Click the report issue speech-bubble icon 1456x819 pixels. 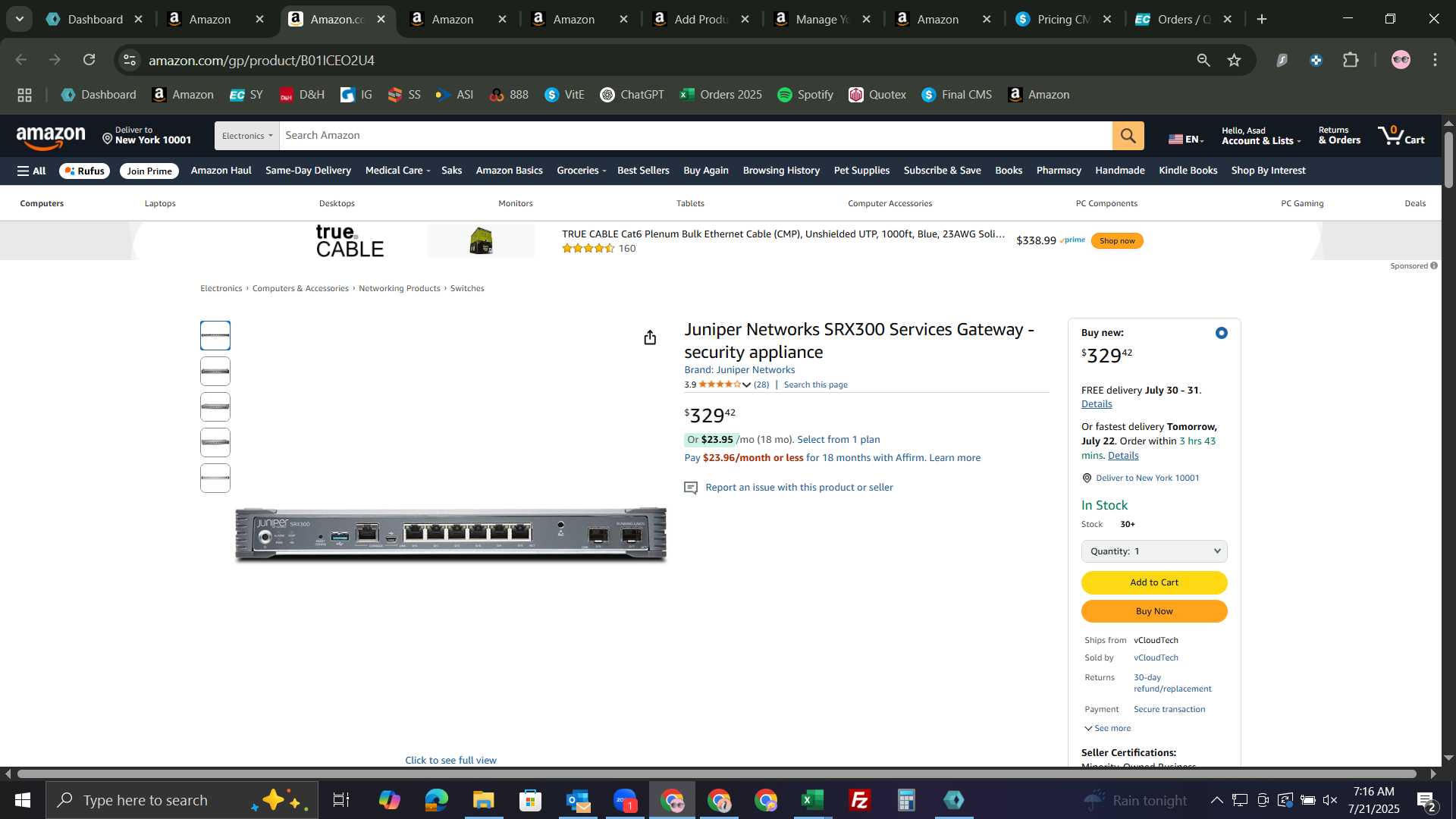tap(691, 488)
